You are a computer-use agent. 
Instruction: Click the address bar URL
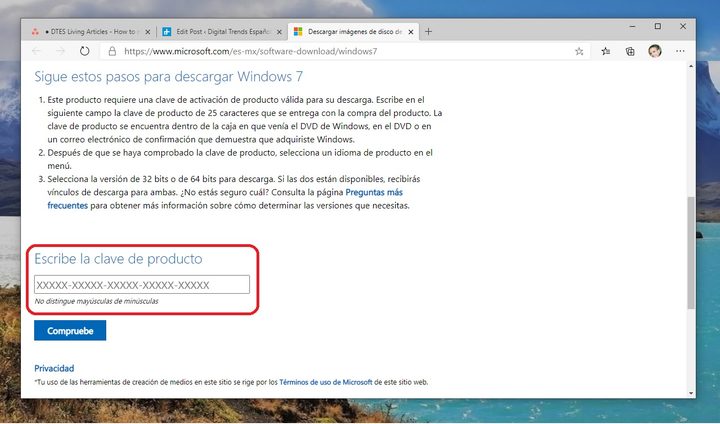[x=251, y=51]
